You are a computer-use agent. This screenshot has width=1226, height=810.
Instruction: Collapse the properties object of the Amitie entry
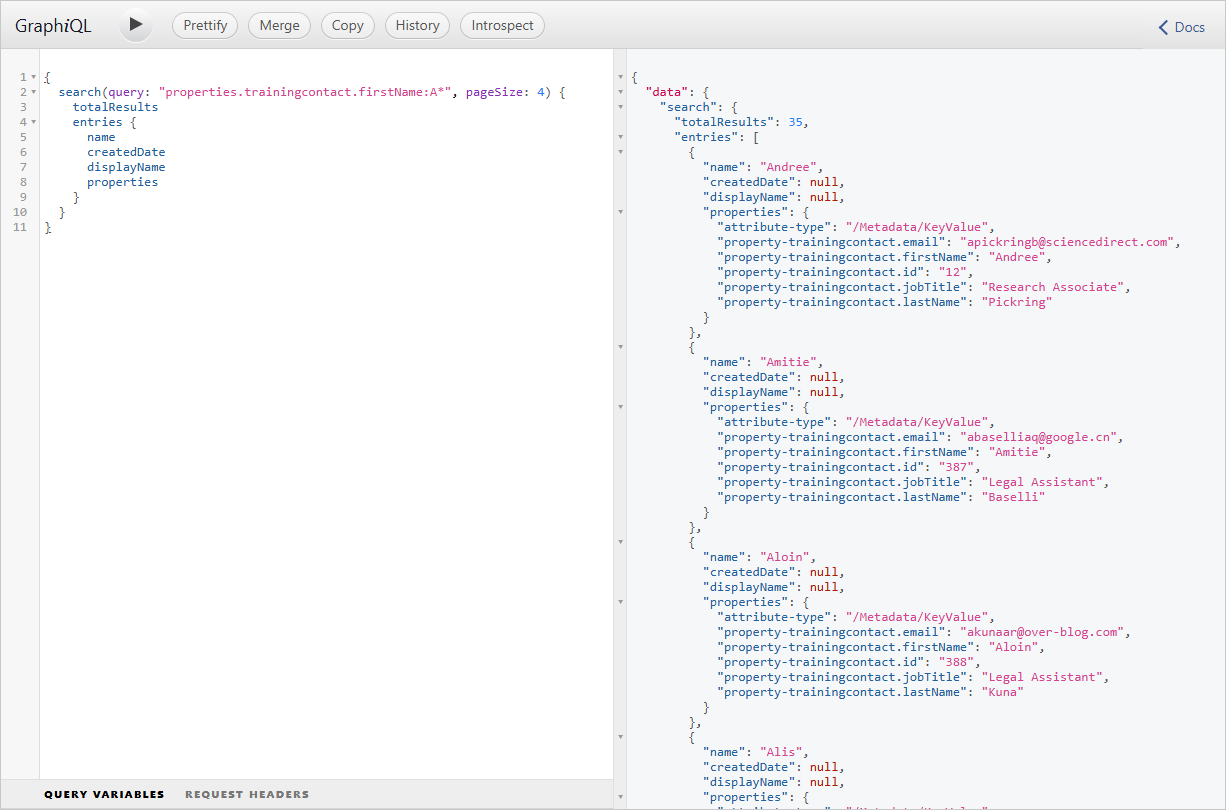[x=620, y=407]
